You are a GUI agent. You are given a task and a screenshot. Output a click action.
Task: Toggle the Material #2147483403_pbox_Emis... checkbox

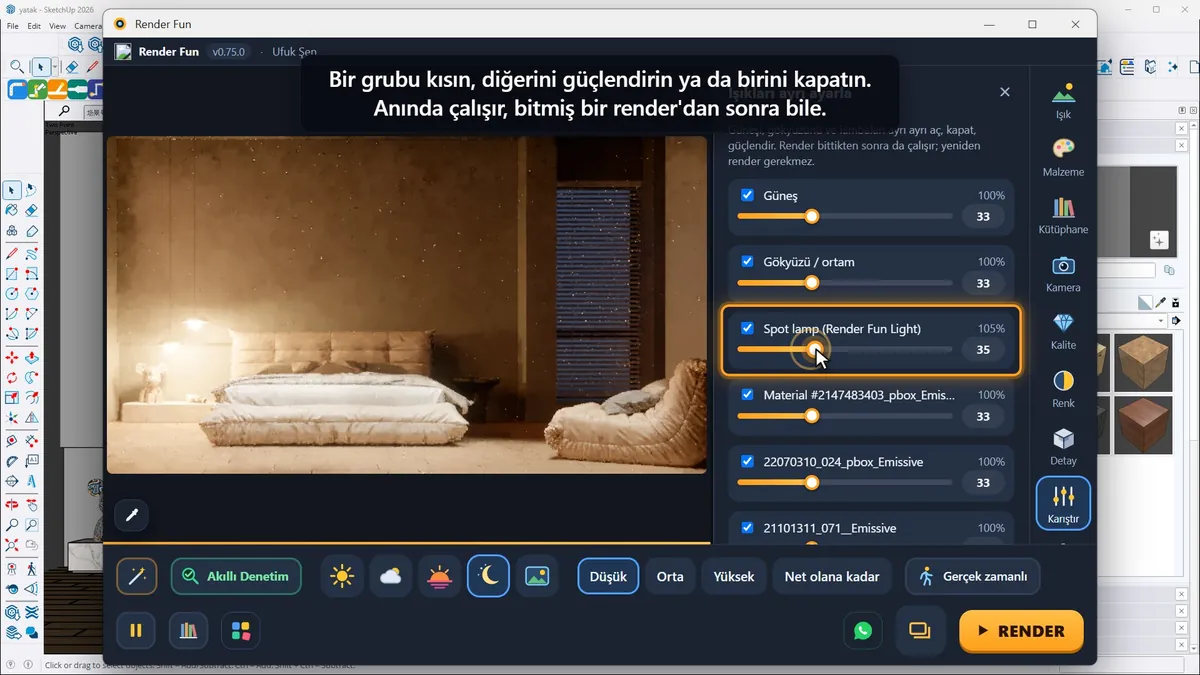tap(747, 394)
